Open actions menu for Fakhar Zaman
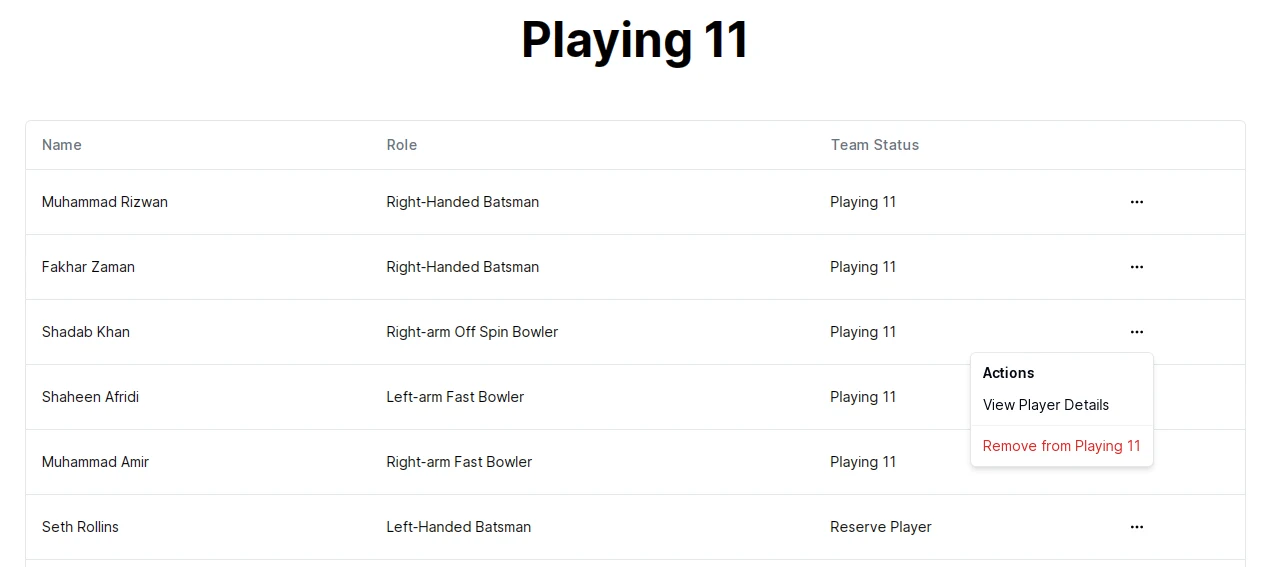The height and width of the screenshot is (567, 1288). click(x=1136, y=267)
